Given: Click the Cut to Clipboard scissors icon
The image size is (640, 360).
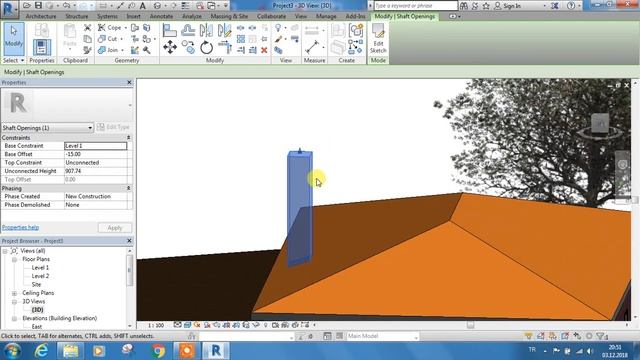Looking at the screenshot, I should pos(87,28).
